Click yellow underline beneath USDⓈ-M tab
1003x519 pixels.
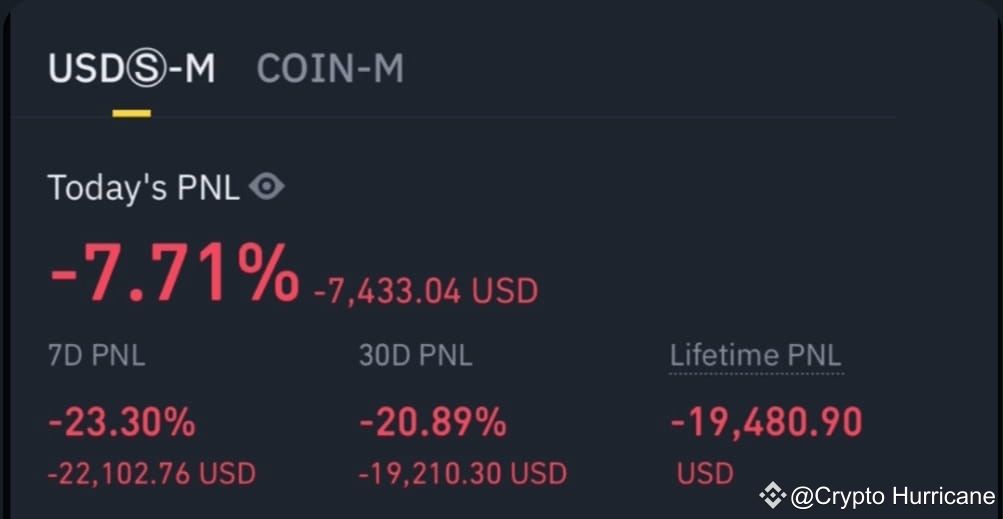point(132,113)
